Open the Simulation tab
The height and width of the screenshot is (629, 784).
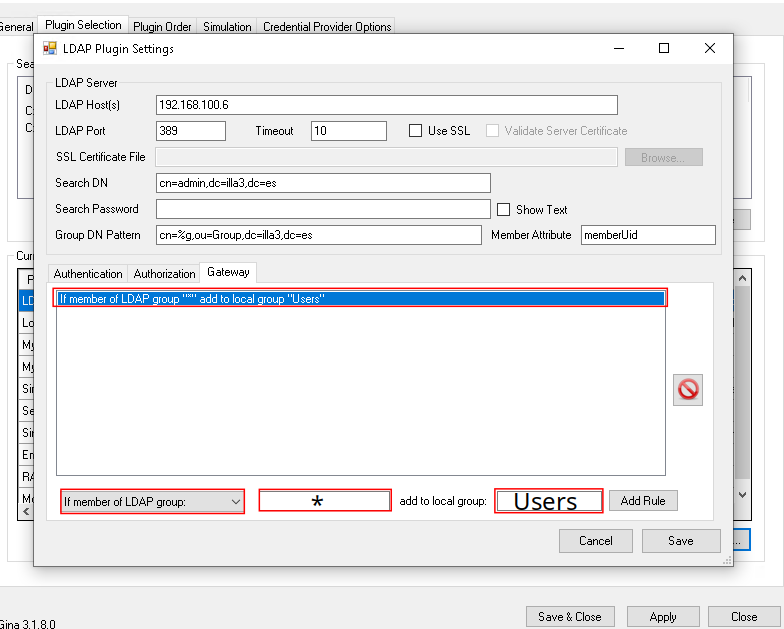point(227,27)
